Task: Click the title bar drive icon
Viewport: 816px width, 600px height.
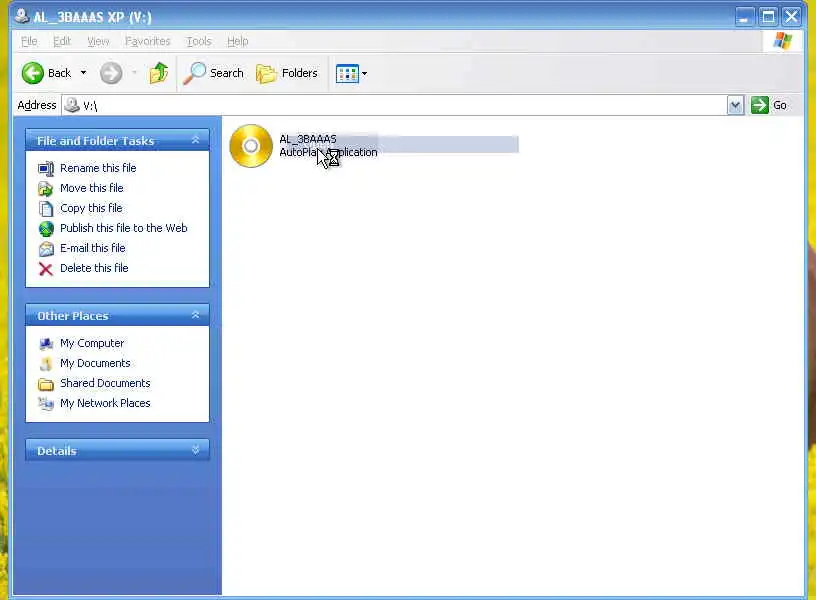Action: [21, 16]
